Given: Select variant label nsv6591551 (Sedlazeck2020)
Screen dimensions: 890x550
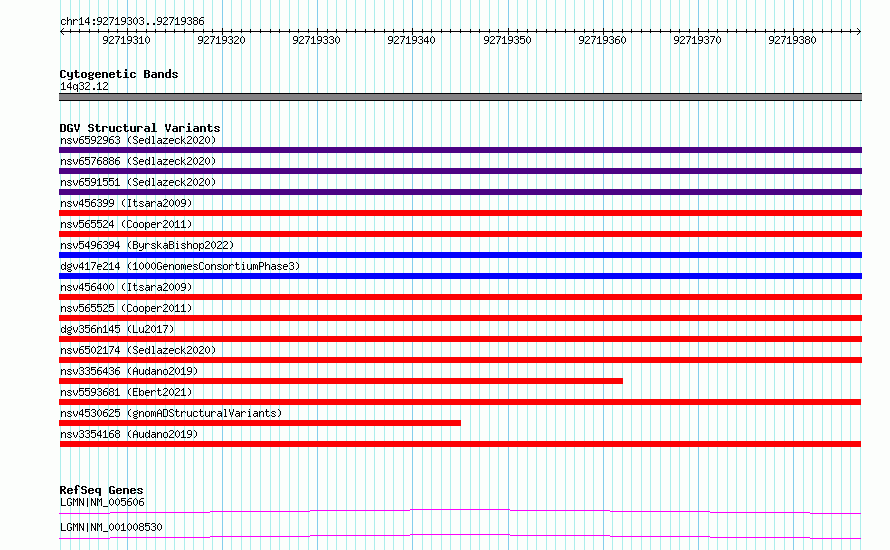Looking at the screenshot, I should pyautogui.click(x=138, y=182).
